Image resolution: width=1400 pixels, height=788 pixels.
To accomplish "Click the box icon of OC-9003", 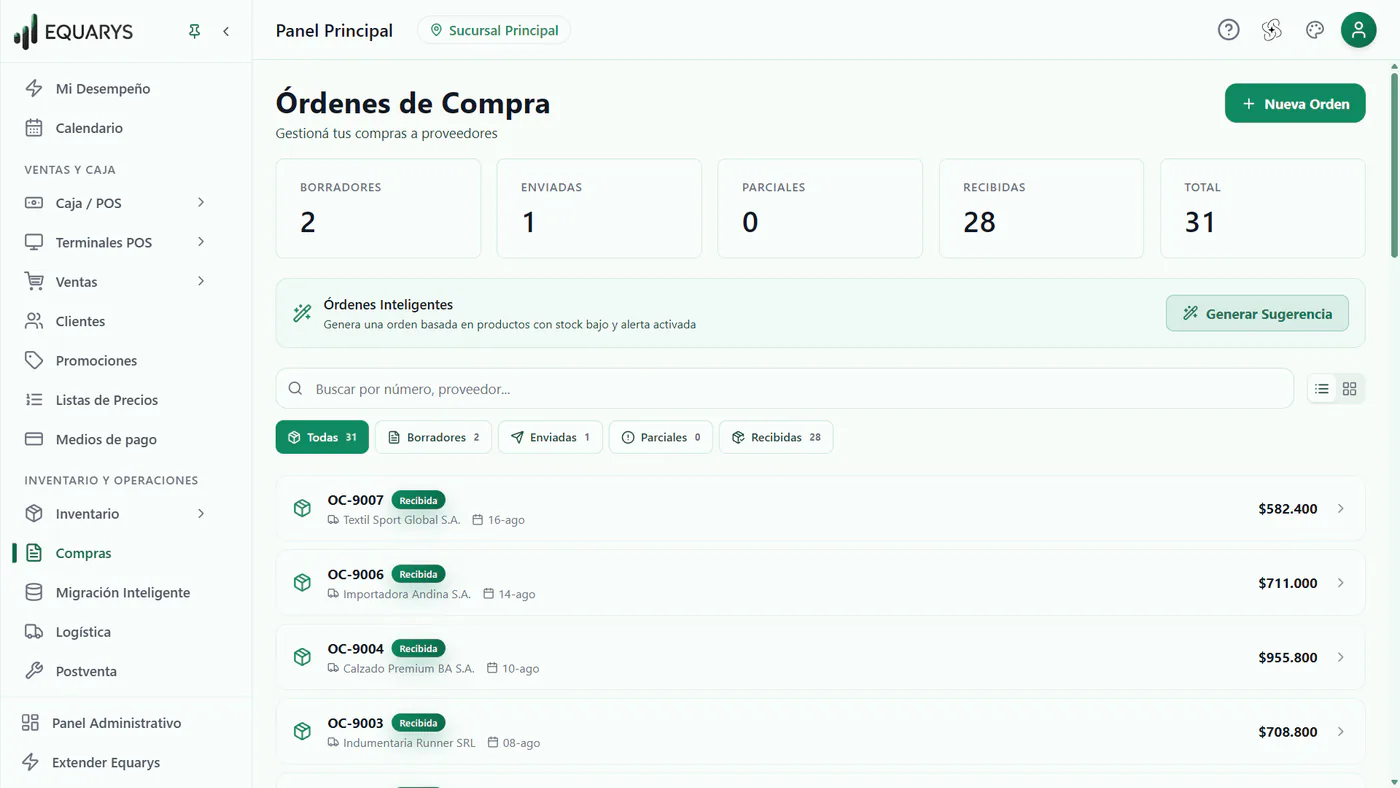I will [x=302, y=731].
